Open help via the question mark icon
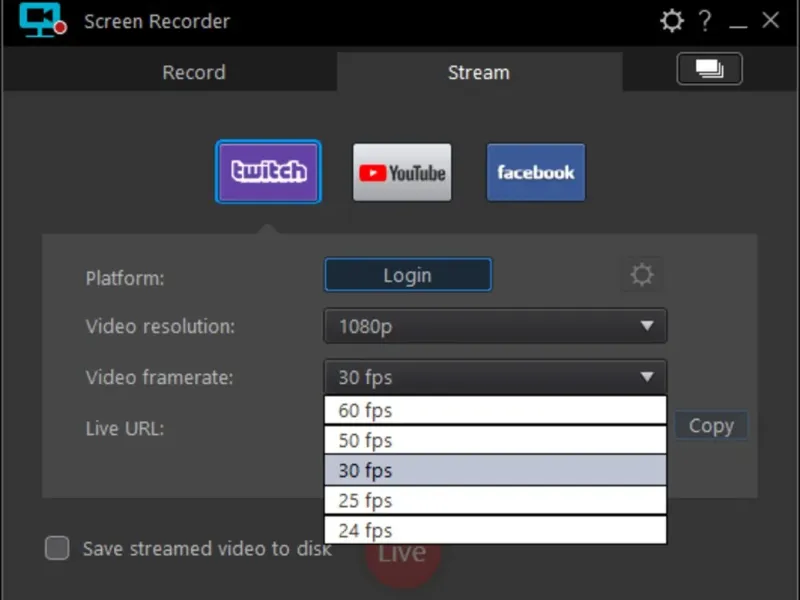This screenshot has width=800, height=600. click(705, 21)
